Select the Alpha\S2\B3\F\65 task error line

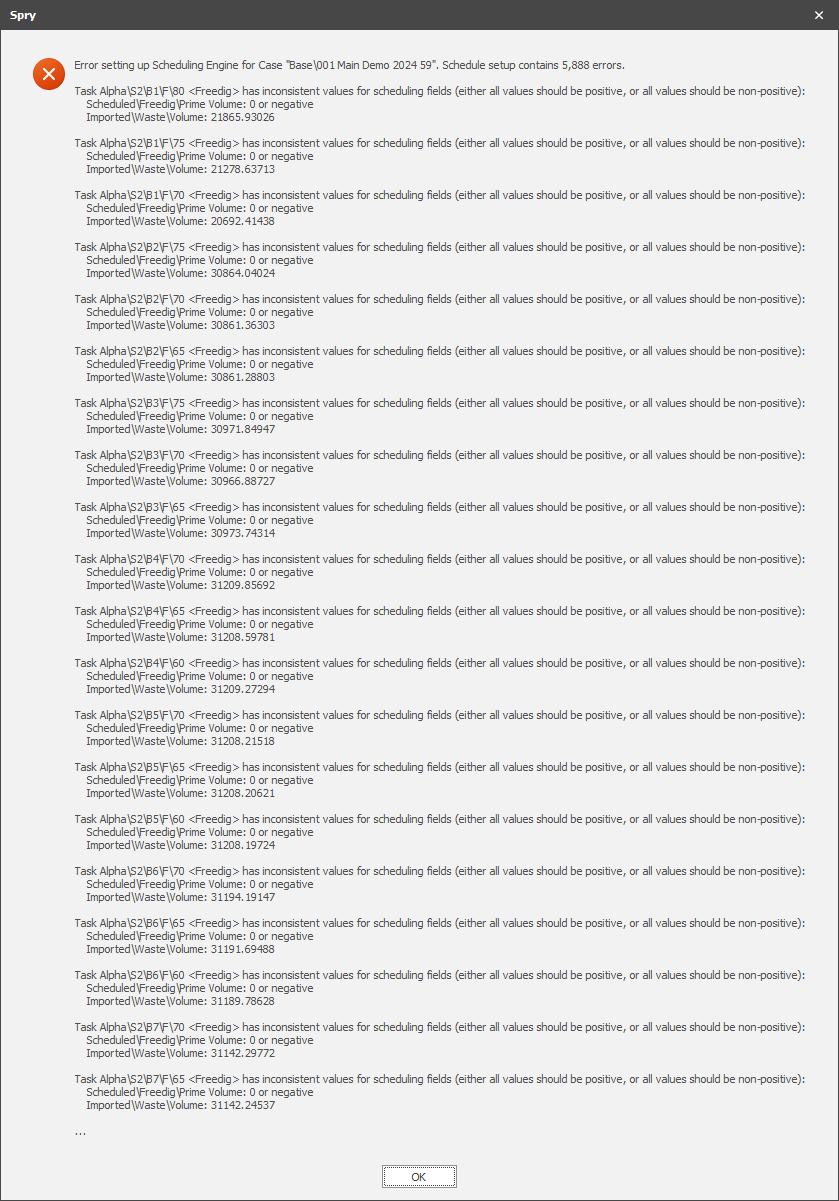coord(439,507)
